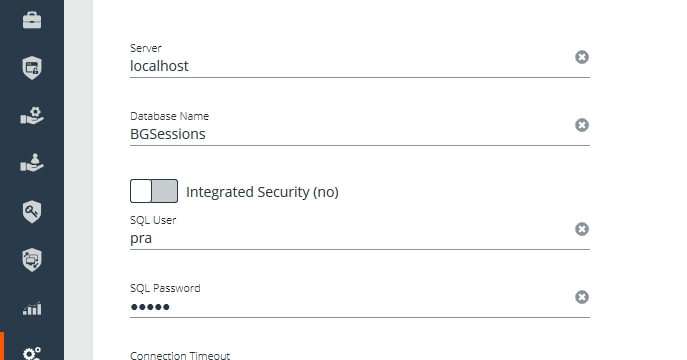The width and height of the screenshot is (687, 360).
Task: Toggle the Integrated Security switch
Action: click(x=154, y=191)
